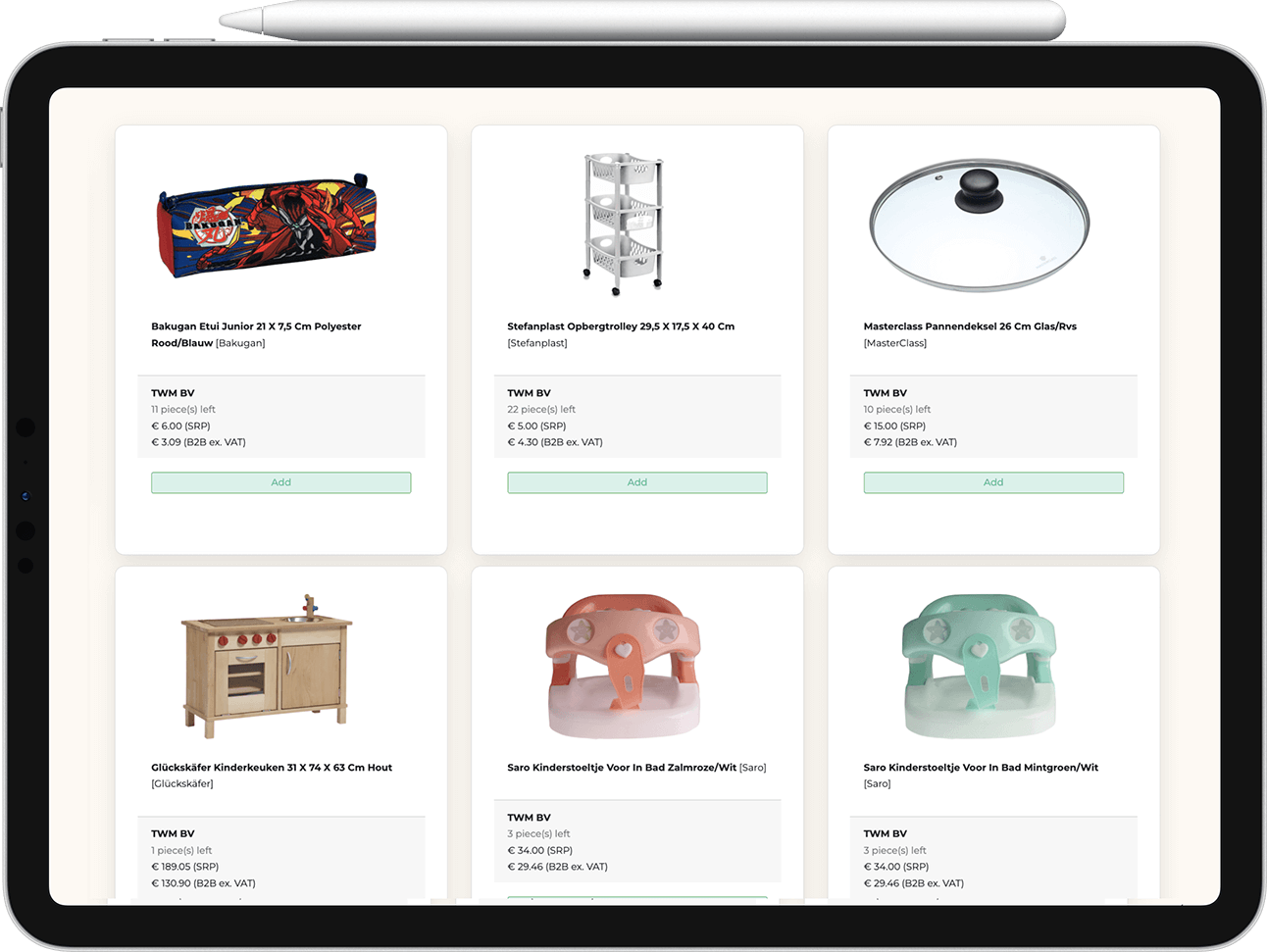1267x952 pixels.
Task: Open Masterclass Pannendeksel 26 Cm title
Action: click(x=970, y=326)
